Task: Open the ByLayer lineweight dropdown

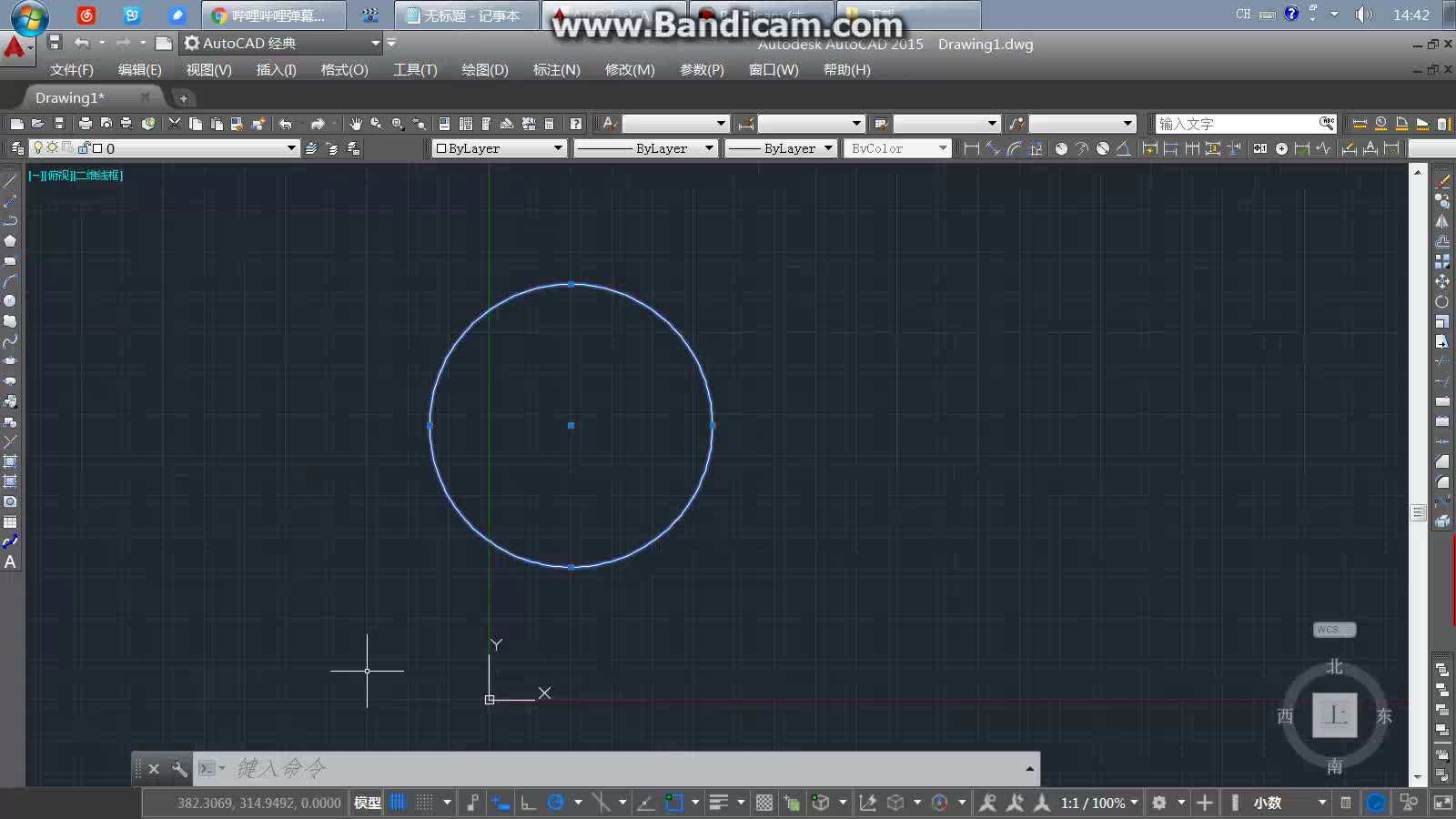Action: point(828,148)
